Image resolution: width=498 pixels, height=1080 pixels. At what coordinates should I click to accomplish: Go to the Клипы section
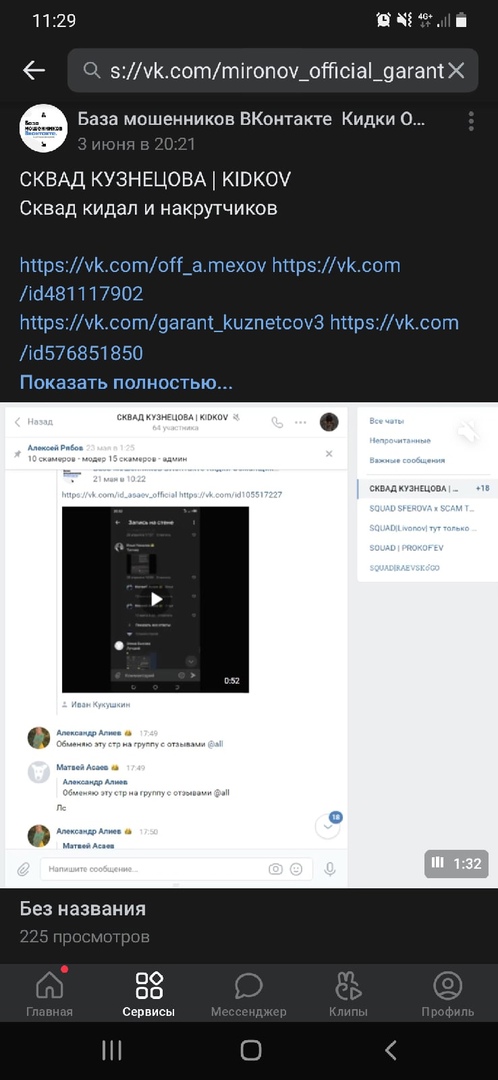349,995
